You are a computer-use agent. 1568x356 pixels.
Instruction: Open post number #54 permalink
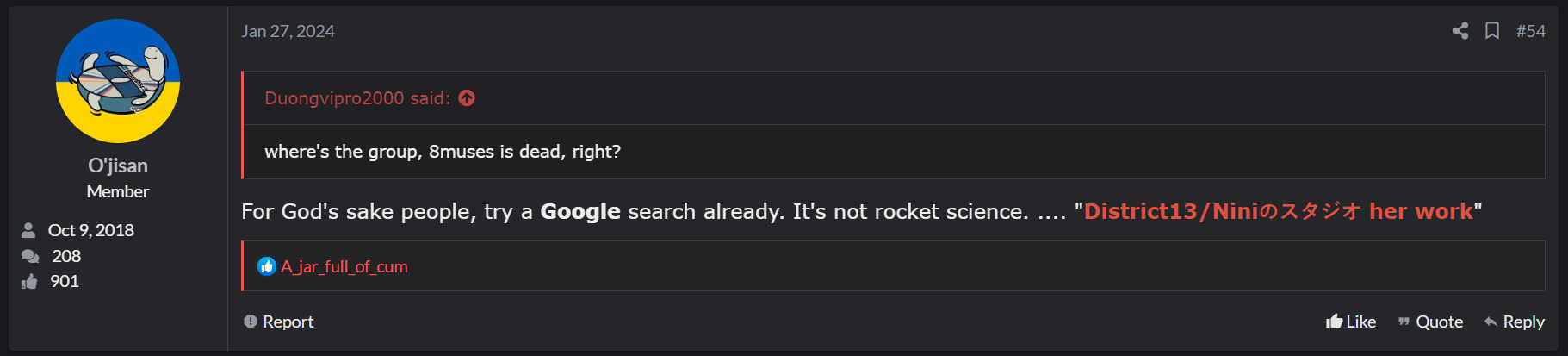1530,31
